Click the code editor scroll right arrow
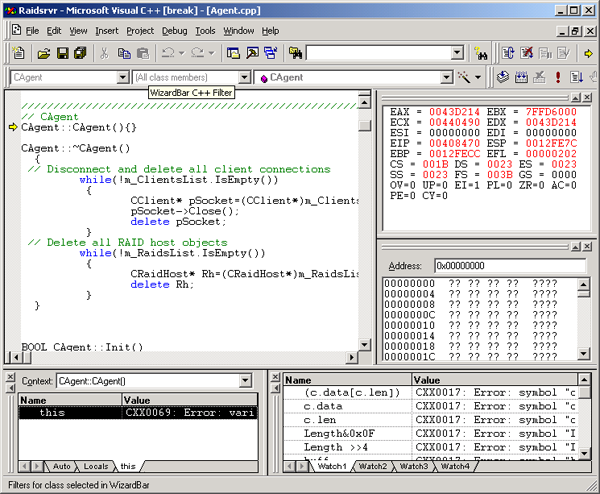This screenshot has height=494, width=600. click(x=352, y=357)
